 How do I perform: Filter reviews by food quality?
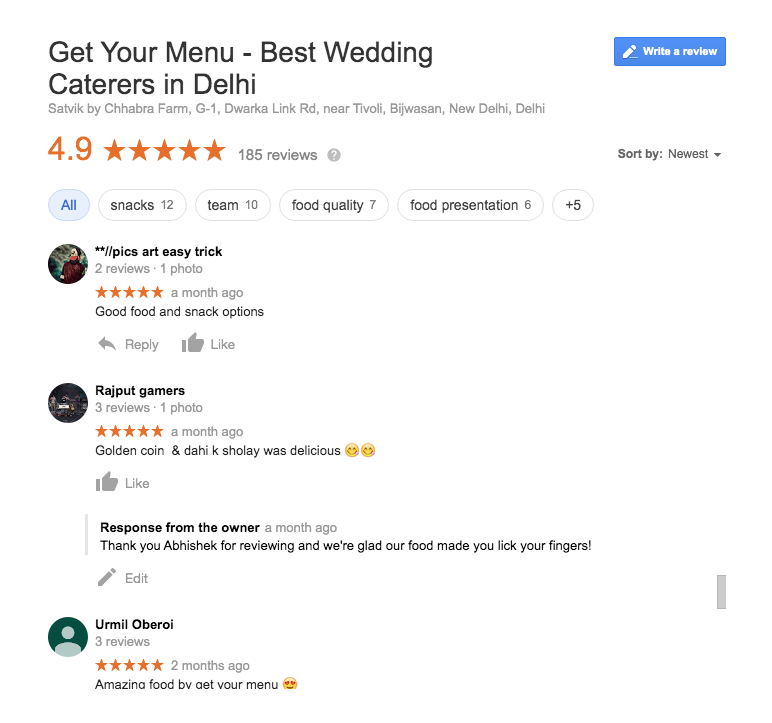tap(334, 205)
